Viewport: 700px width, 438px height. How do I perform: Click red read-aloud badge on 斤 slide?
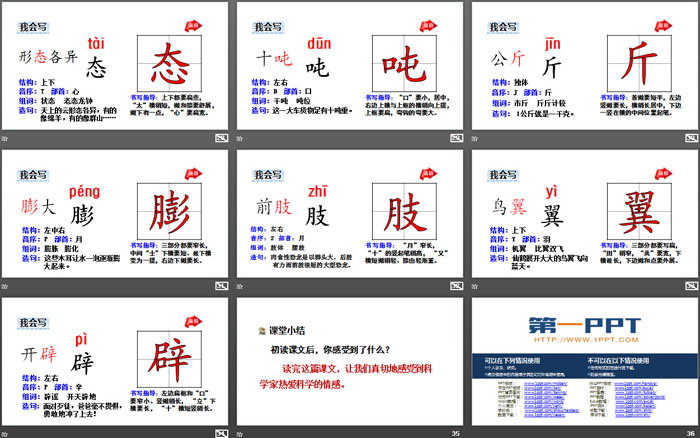point(663,26)
